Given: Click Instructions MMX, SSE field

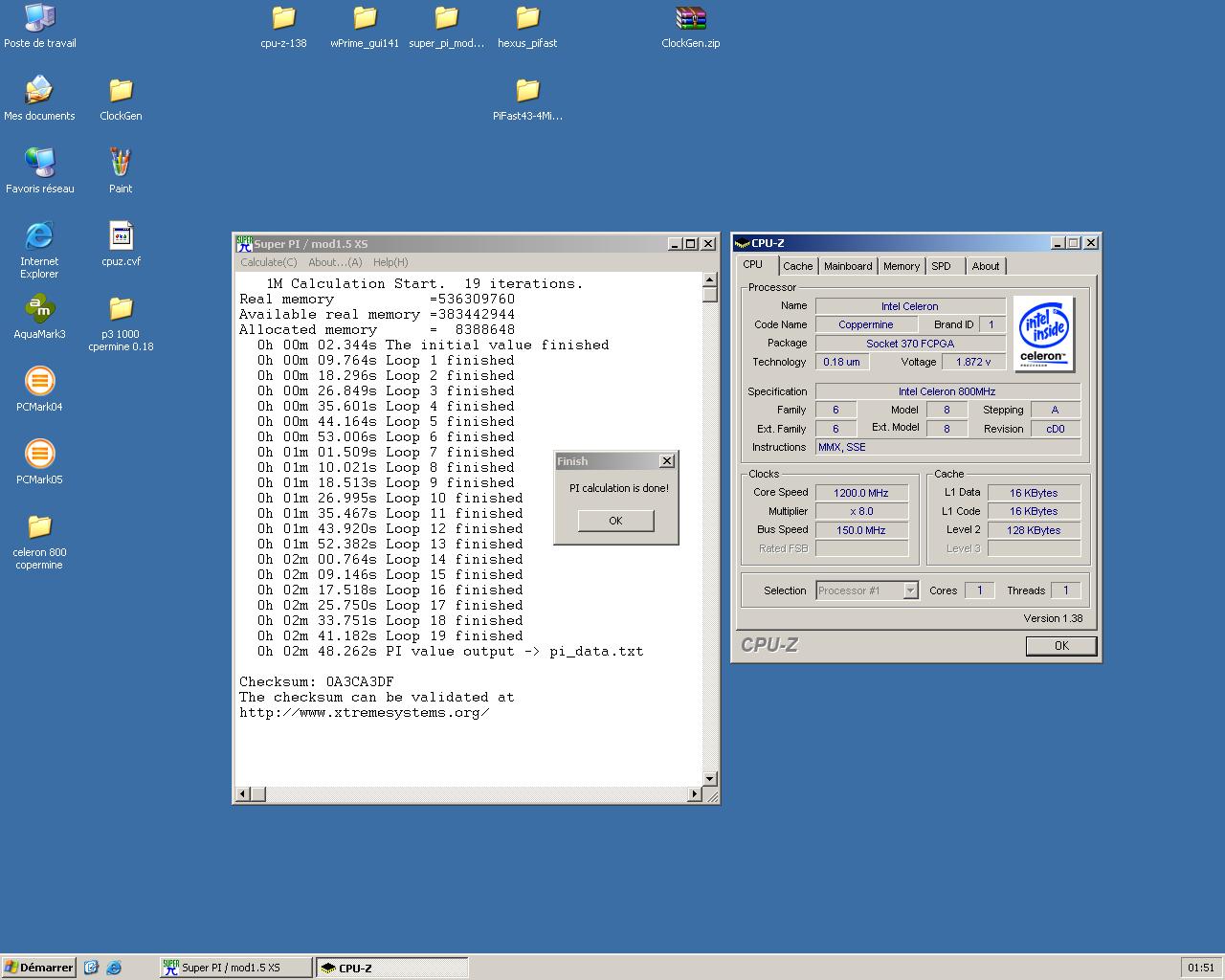Looking at the screenshot, I should pyautogui.click(x=947, y=447).
